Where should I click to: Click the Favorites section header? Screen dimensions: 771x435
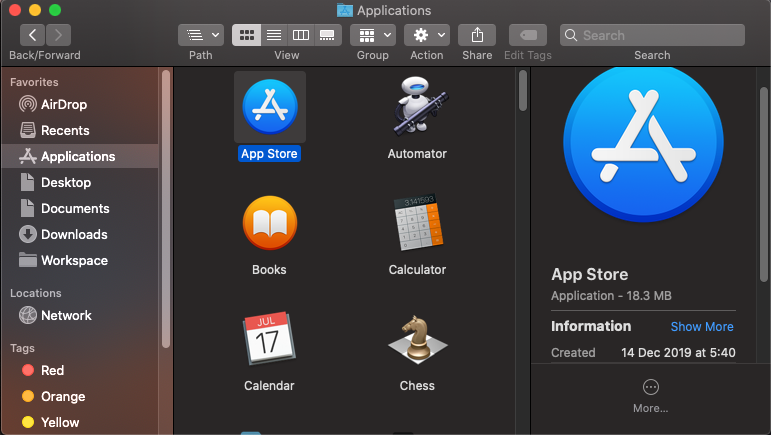(34, 82)
